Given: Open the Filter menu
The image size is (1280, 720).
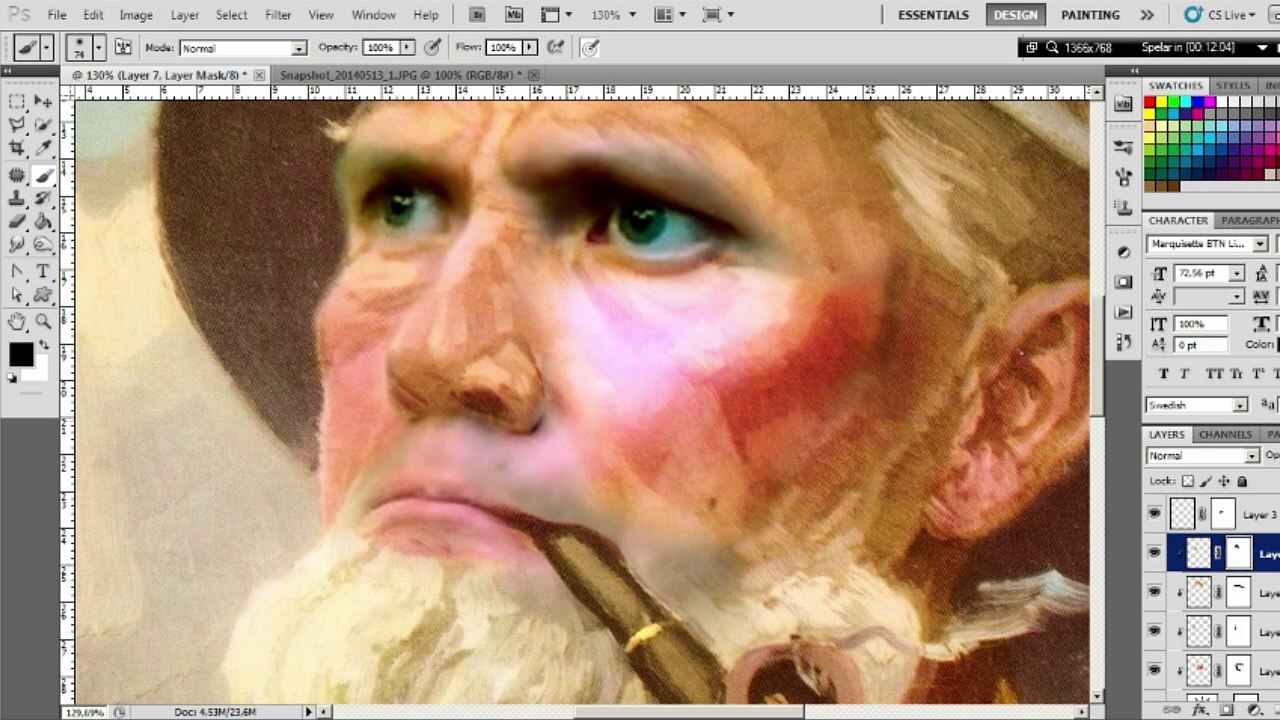Looking at the screenshot, I should tap(278, 15).
